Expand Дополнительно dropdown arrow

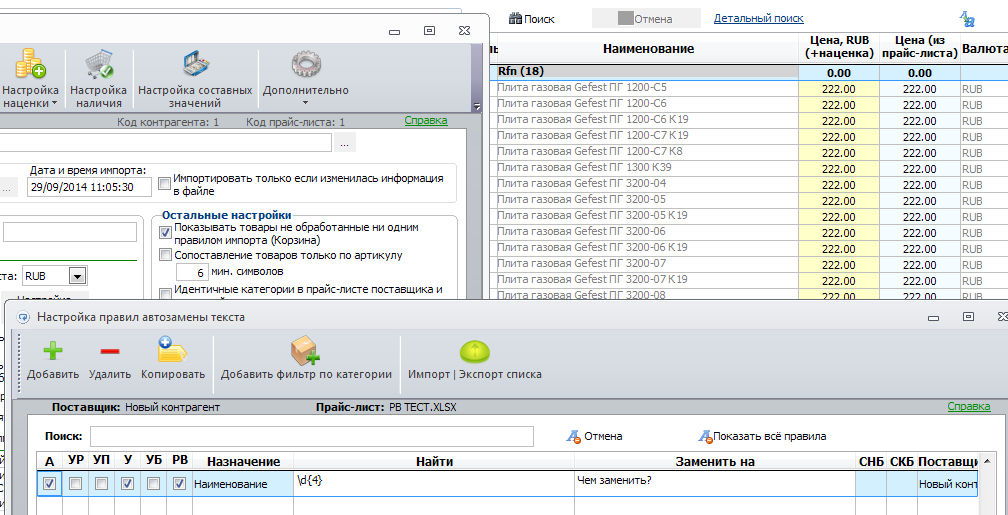(x=305, y=102)
